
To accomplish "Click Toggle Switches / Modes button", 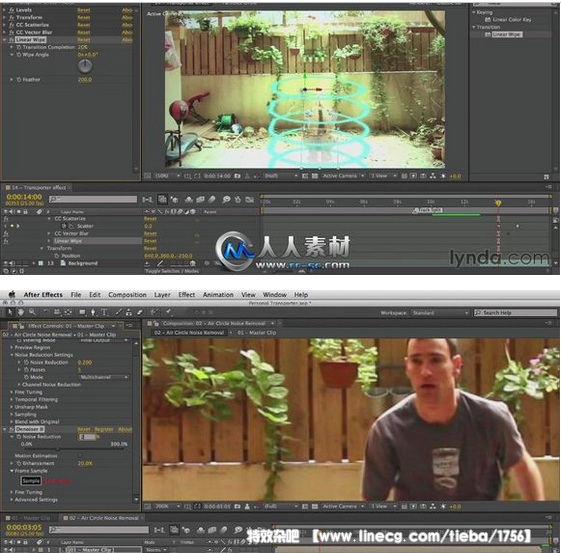I will click(x=172, y=271).
